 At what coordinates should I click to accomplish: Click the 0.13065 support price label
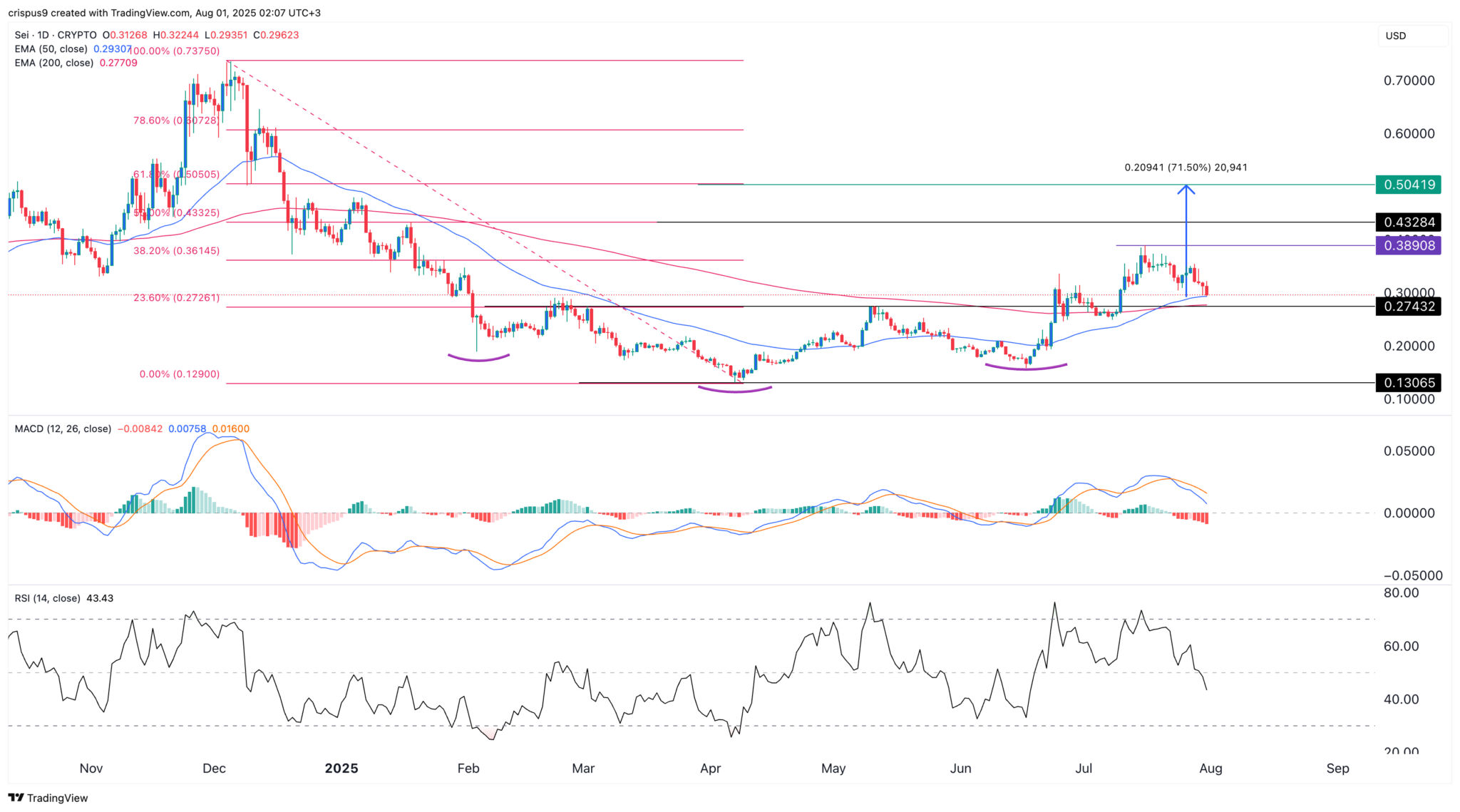point(1409,383)
